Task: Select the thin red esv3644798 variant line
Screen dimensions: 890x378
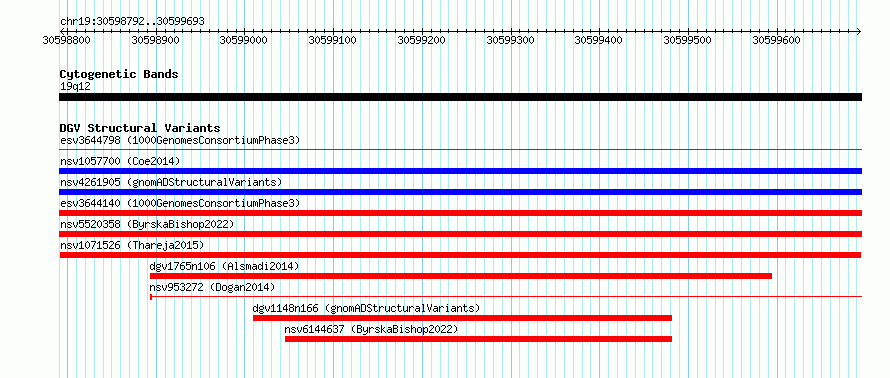Action: pyautogui.click(x=460, y=150)
